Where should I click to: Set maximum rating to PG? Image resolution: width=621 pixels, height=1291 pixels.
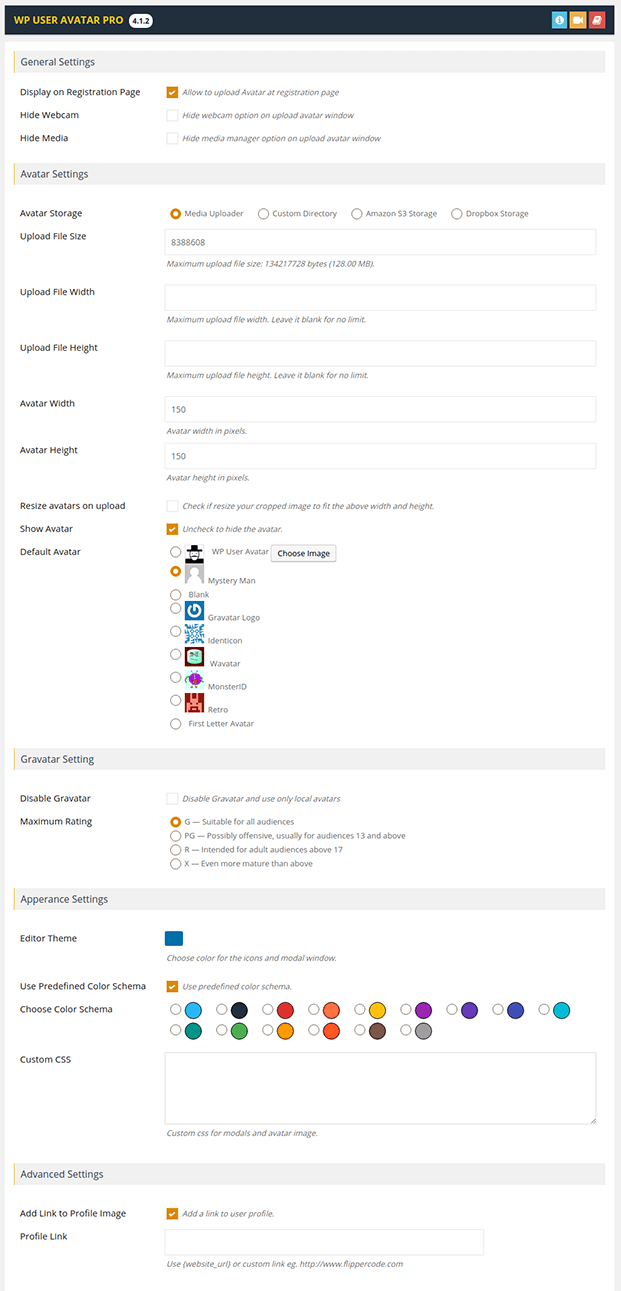175,834
